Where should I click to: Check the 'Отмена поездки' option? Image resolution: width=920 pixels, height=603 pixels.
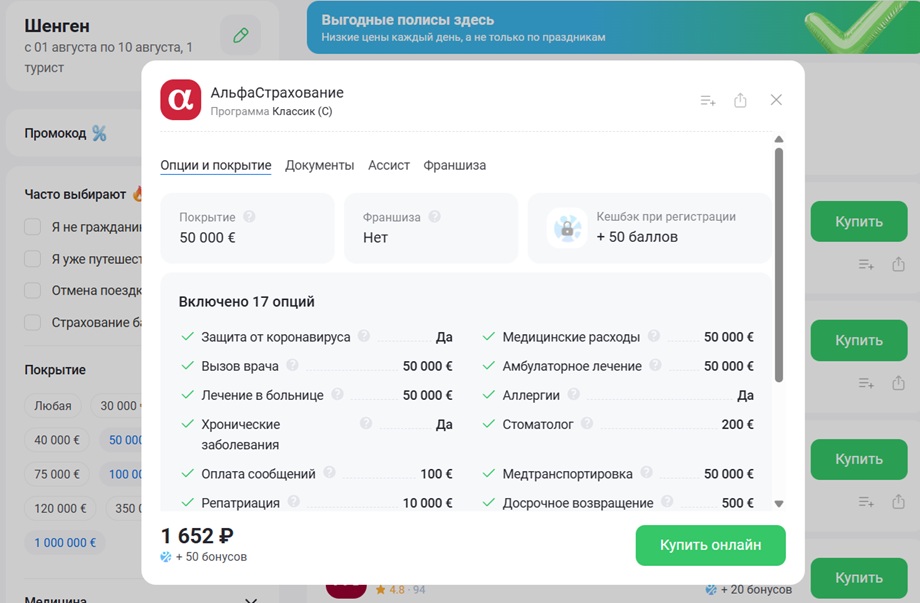point(32,290)
